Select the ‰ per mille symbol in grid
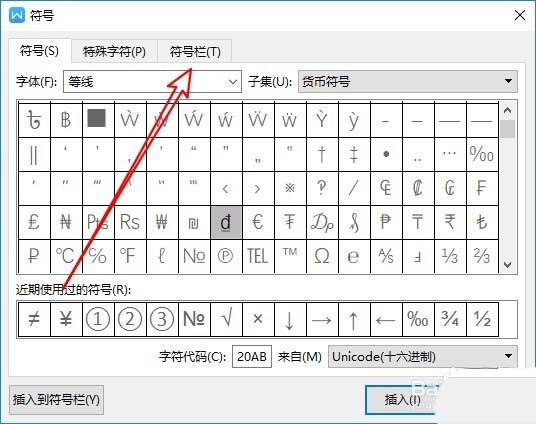This screenshot has height=424, width=536. (x=482, y=155)
